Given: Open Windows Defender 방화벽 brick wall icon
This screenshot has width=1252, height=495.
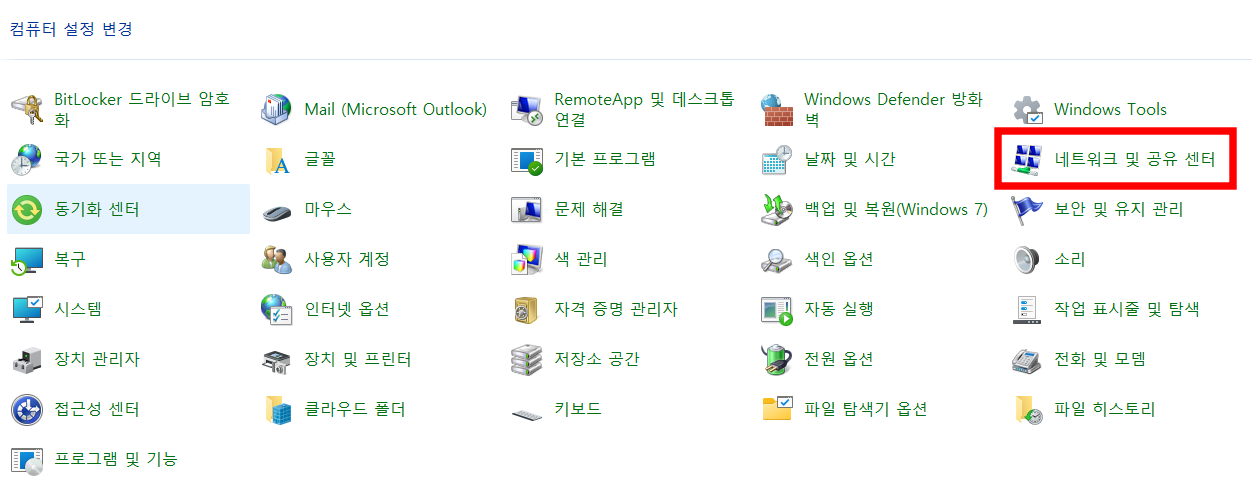Looking at the screenshot, I should pyautogui.click(x=777, y=109).
